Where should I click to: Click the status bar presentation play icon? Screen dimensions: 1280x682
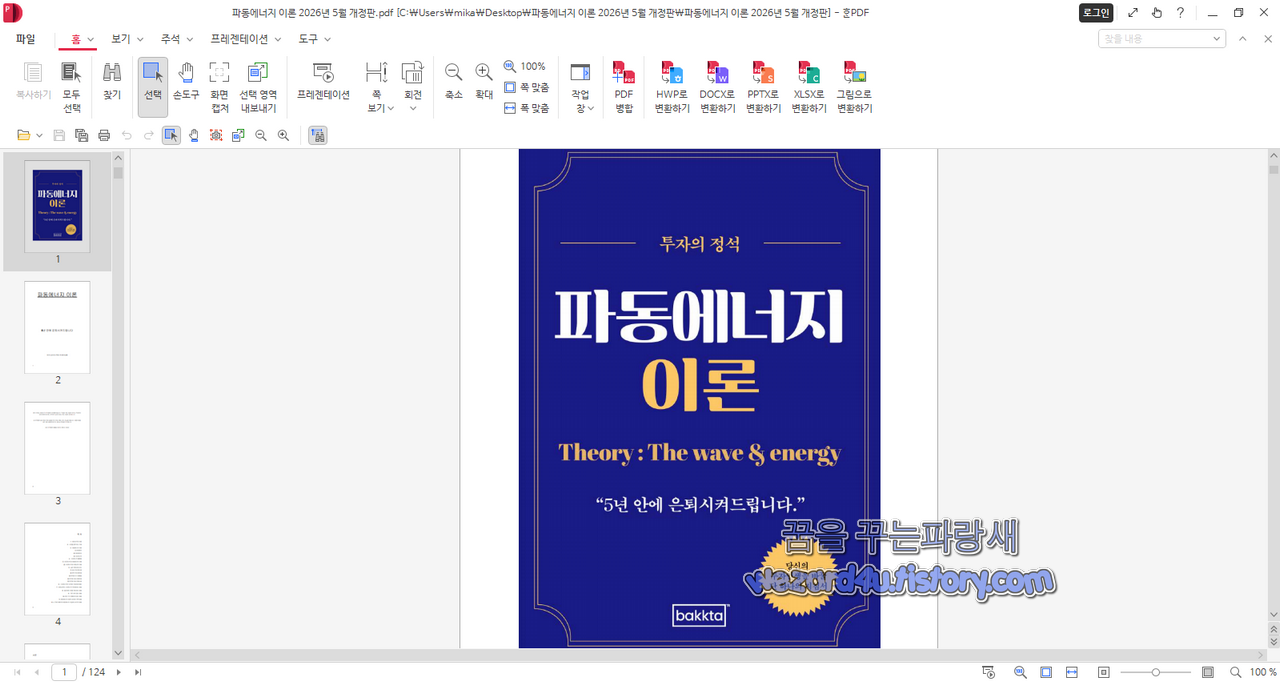coord(988,672)
